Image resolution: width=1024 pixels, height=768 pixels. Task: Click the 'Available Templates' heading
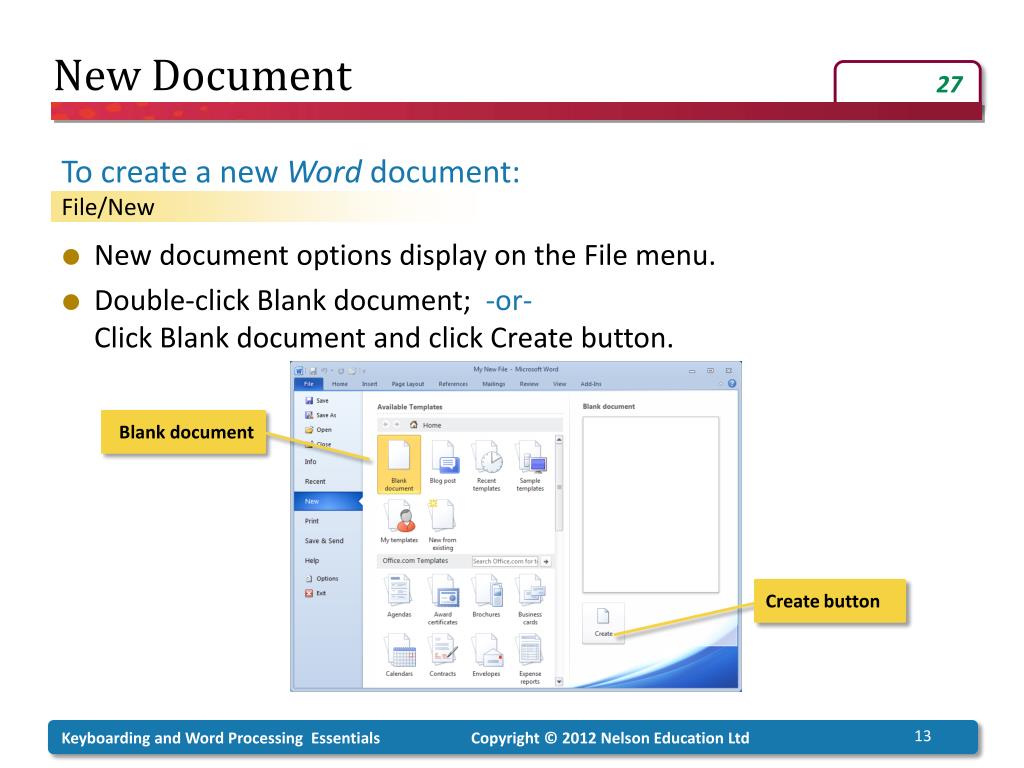coord(409,407)
